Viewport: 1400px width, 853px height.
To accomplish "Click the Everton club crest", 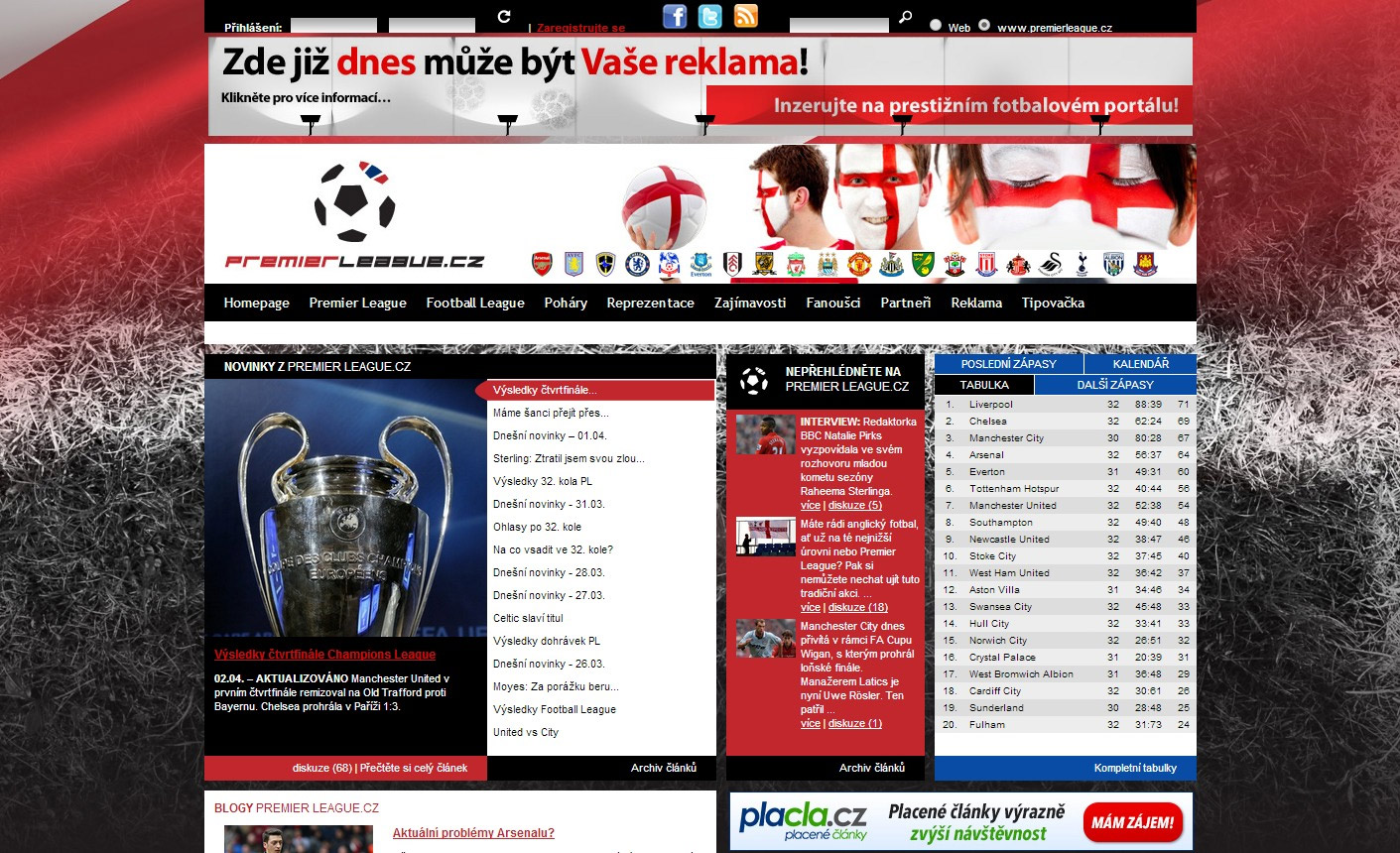I will [x=700, y=264].
